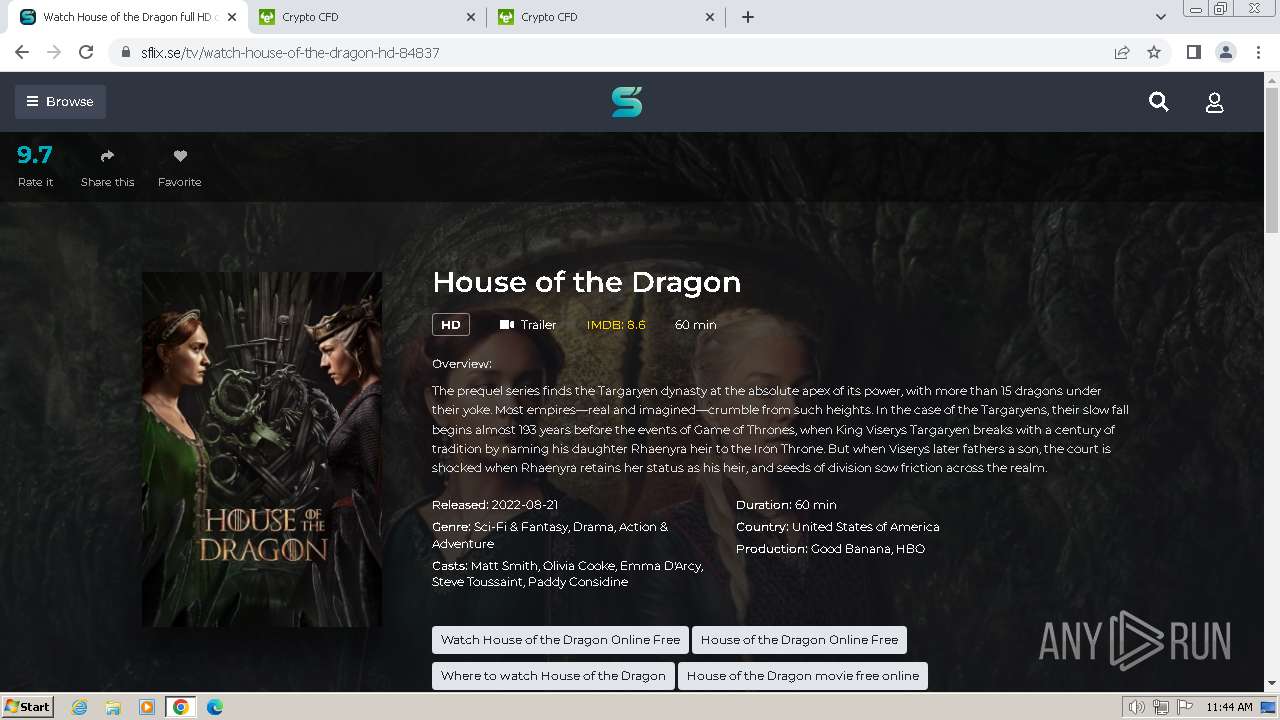Open the Browse menu
1280x720 pixels.
[x=60, y=101]
